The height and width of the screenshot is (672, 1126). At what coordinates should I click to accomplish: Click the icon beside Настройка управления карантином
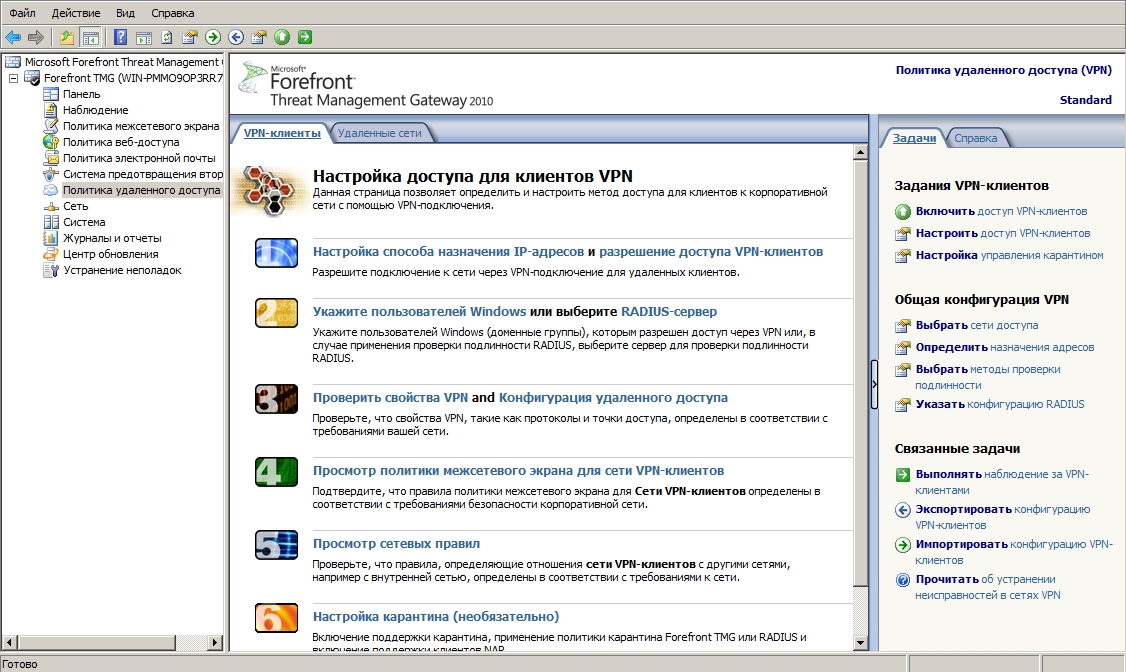(903, 256)
